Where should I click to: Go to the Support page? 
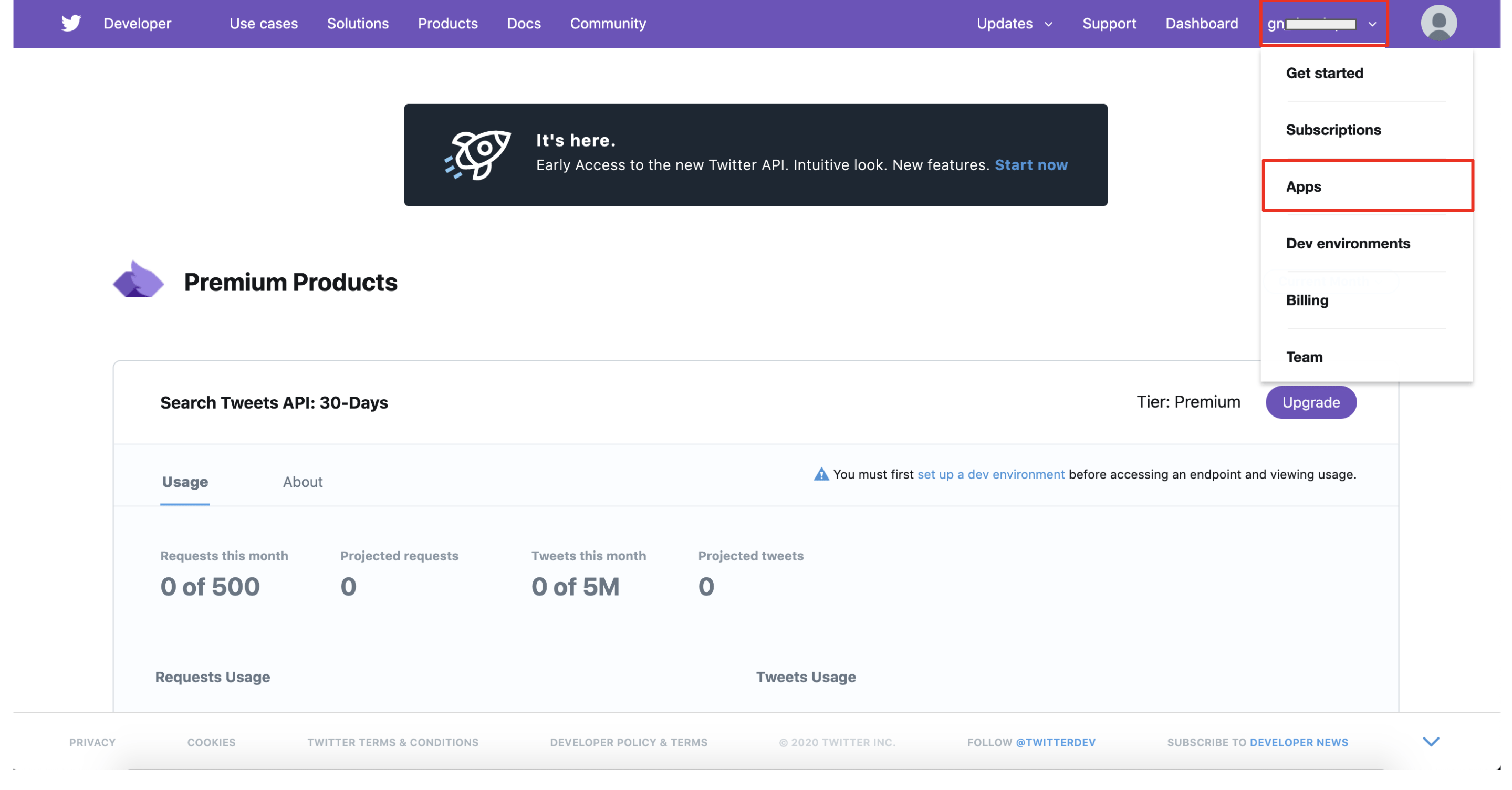pos(1109,24)
